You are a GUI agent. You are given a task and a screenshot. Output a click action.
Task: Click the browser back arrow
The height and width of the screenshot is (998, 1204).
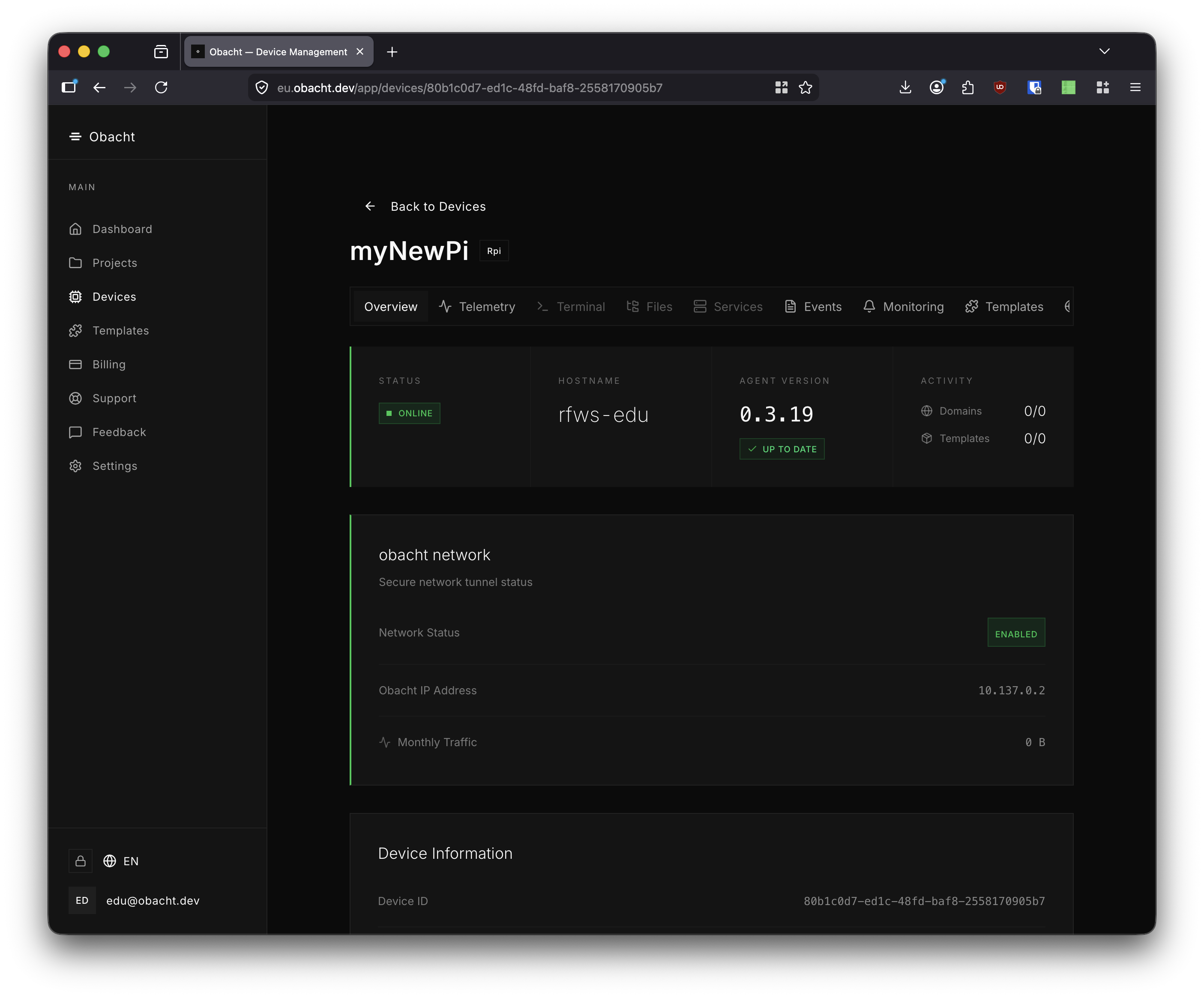[x=99, y=87]
